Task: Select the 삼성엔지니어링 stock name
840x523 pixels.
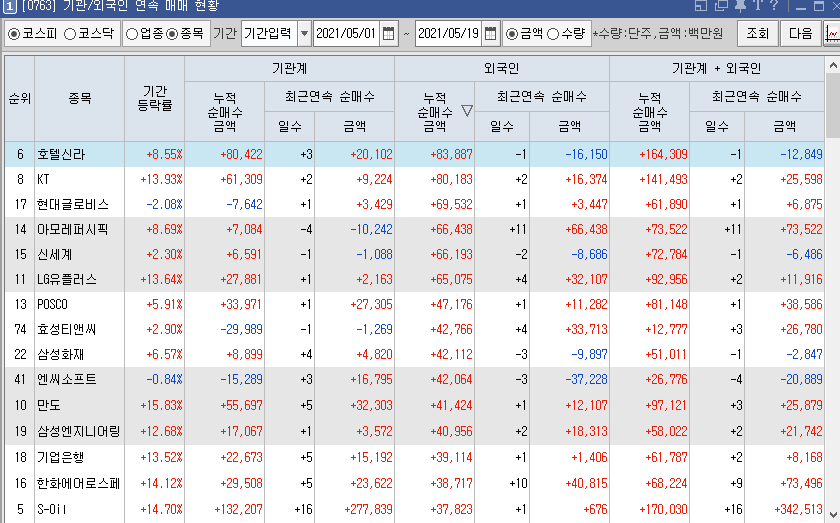Action: (79, 431)
